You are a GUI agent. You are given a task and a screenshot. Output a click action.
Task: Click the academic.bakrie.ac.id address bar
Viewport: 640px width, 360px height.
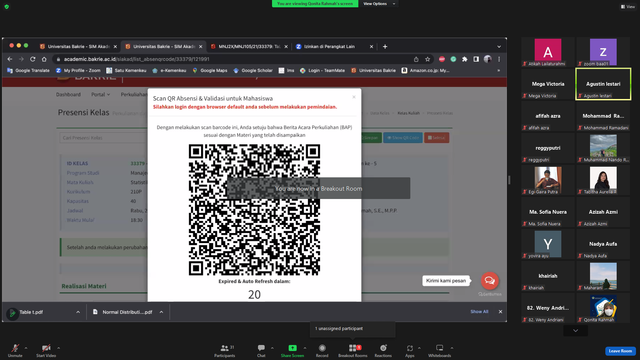pos(233,59)
